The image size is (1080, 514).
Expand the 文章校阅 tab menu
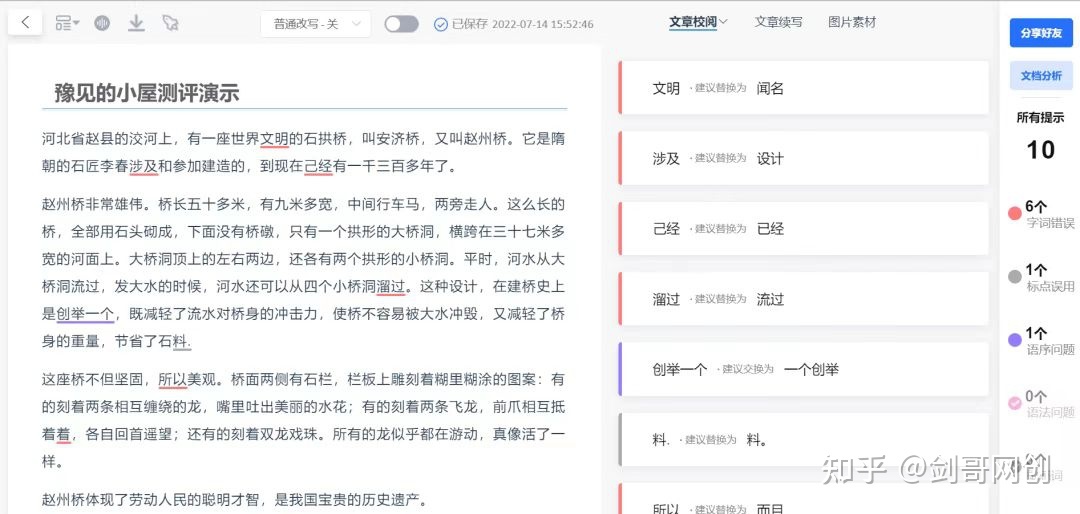(698, 22)
